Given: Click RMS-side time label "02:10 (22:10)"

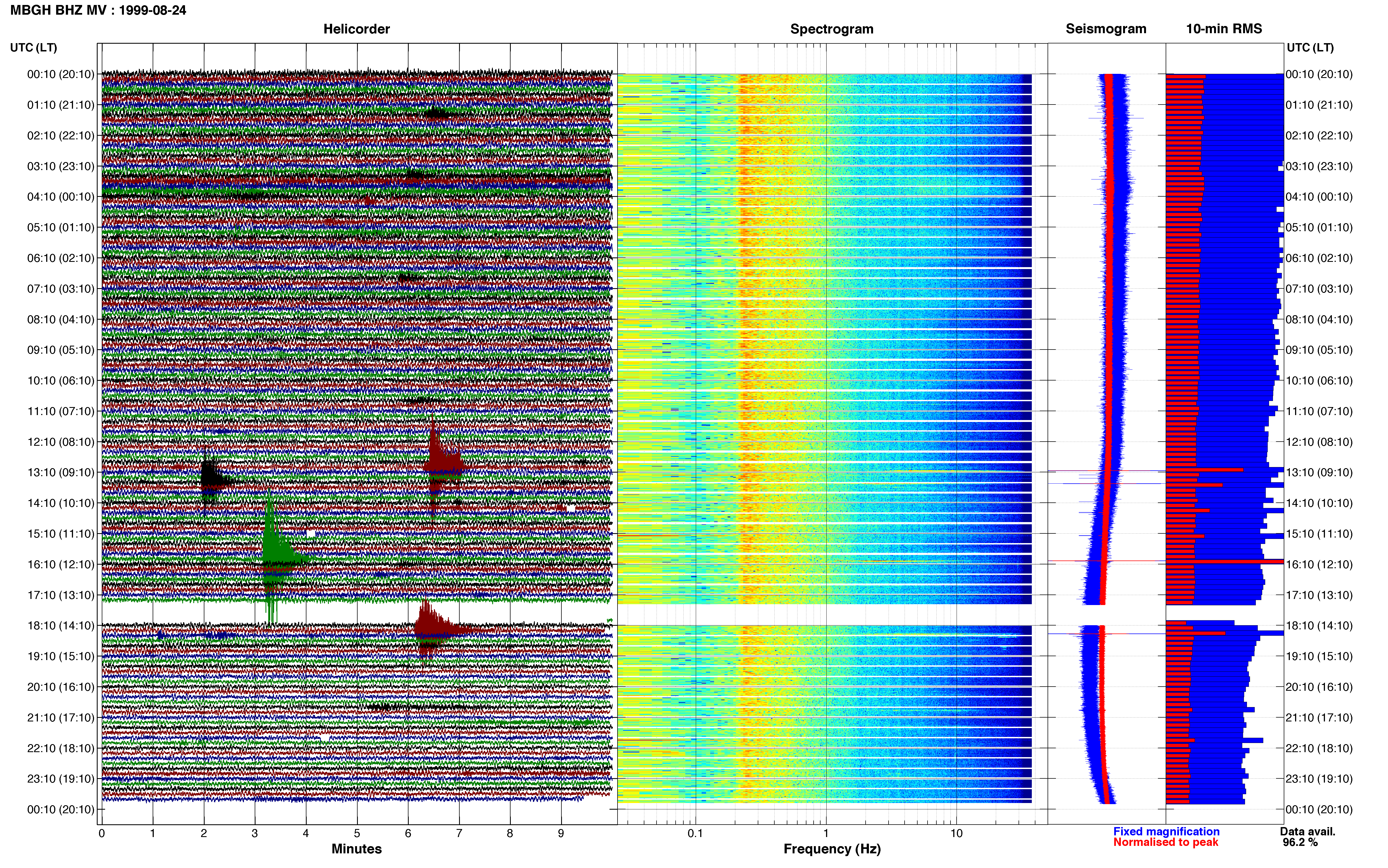Looking at the screenshot, I should tap(1319, 135).
